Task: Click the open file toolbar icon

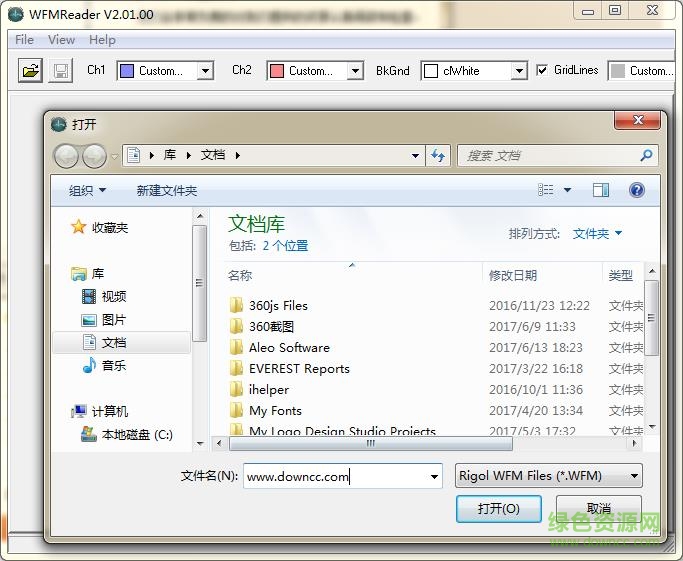Action: click(x=31, y=71)
